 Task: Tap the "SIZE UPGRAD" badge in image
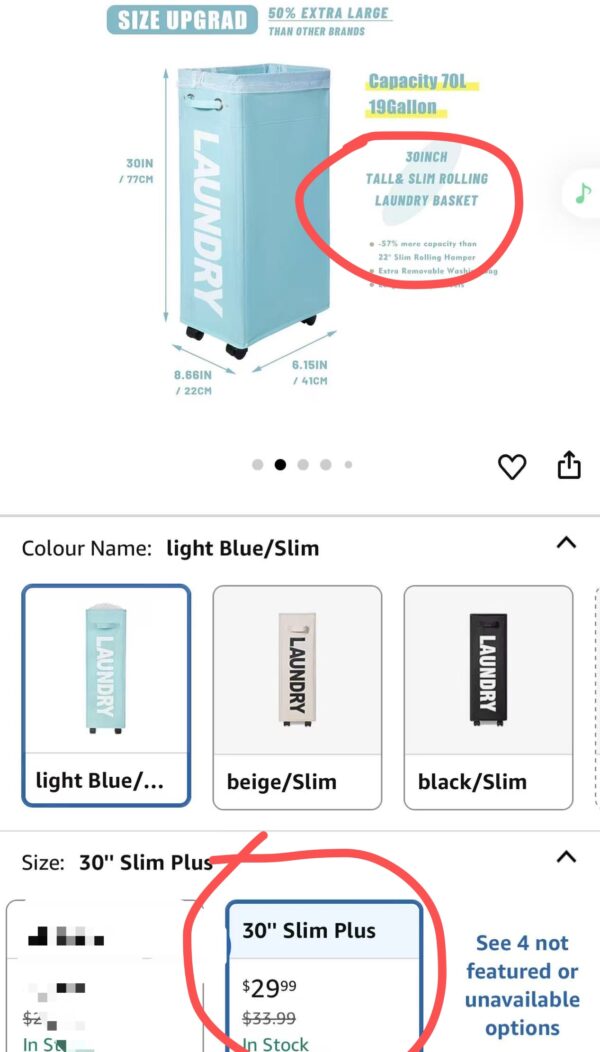[181, 20]
